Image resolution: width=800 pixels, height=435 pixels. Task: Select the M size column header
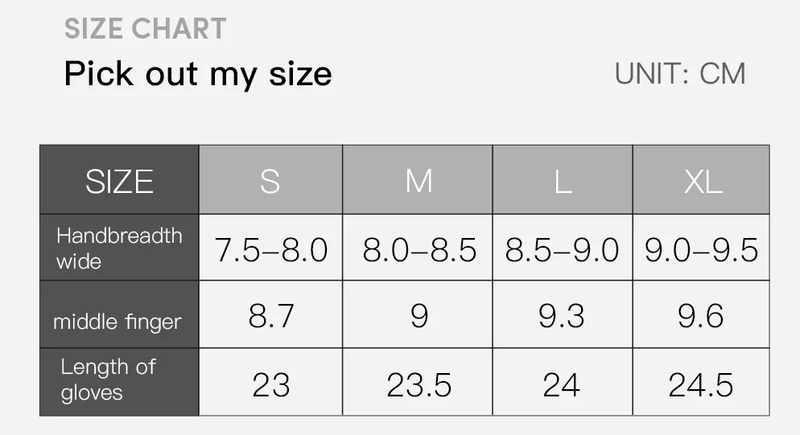pyautogui.click(x=419, y=181)
